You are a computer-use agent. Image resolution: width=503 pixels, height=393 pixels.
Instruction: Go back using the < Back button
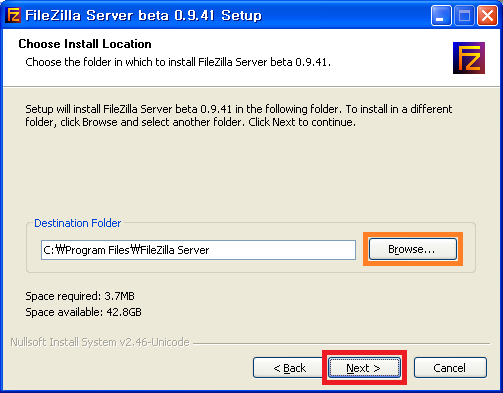[289, 368]
